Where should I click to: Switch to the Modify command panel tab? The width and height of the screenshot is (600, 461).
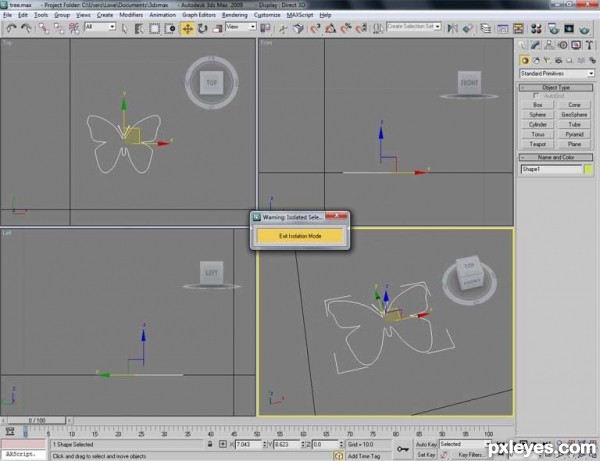[x=536, y=45]
